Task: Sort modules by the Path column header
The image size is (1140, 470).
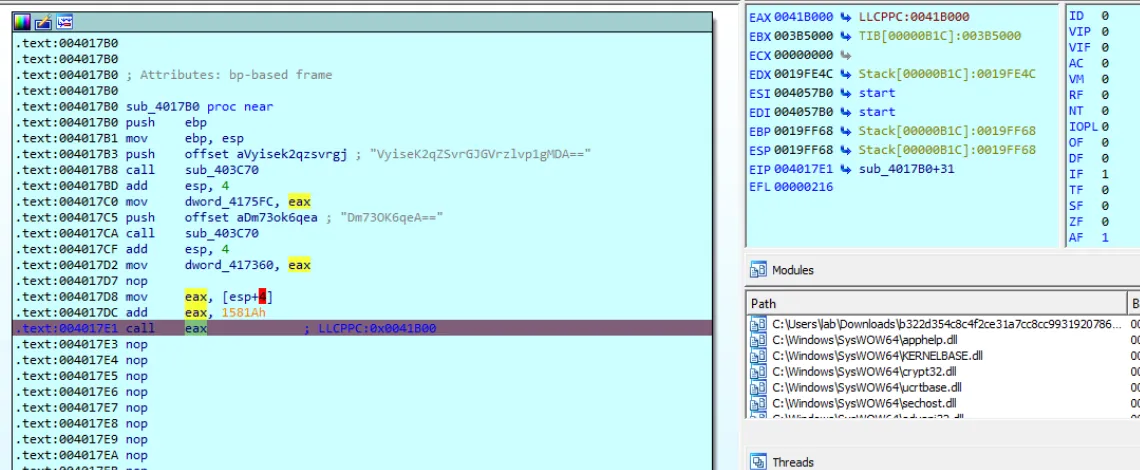Action: (x=935, y=303)
